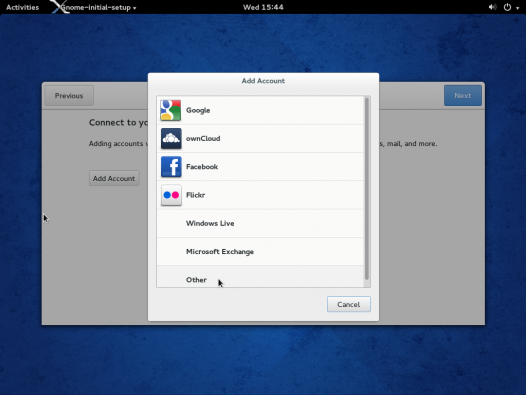Click the Facebook logo icon

(x=171, y=166)
